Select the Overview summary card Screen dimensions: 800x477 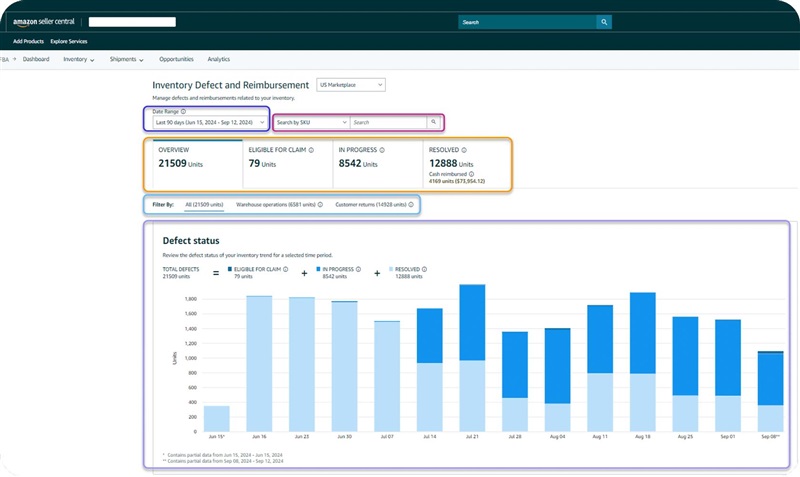pyautogui.click(x=197, y=164)
